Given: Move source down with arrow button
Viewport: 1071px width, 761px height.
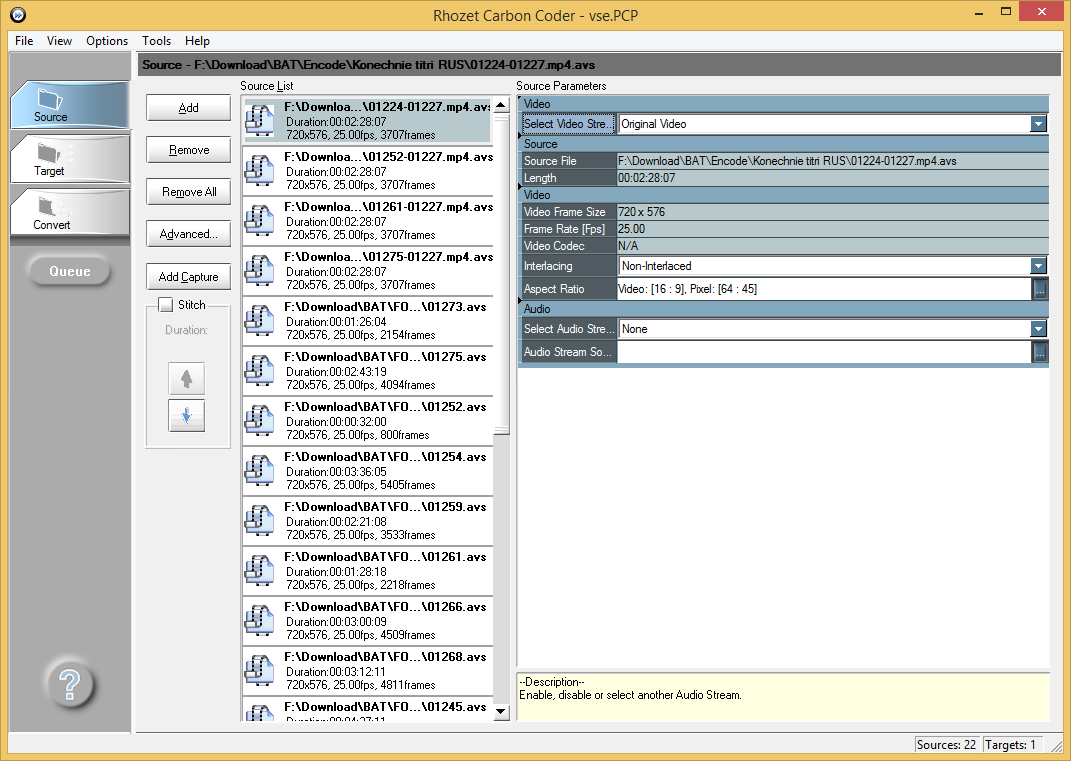Looking at the screenshot, I should pos(186,415).
